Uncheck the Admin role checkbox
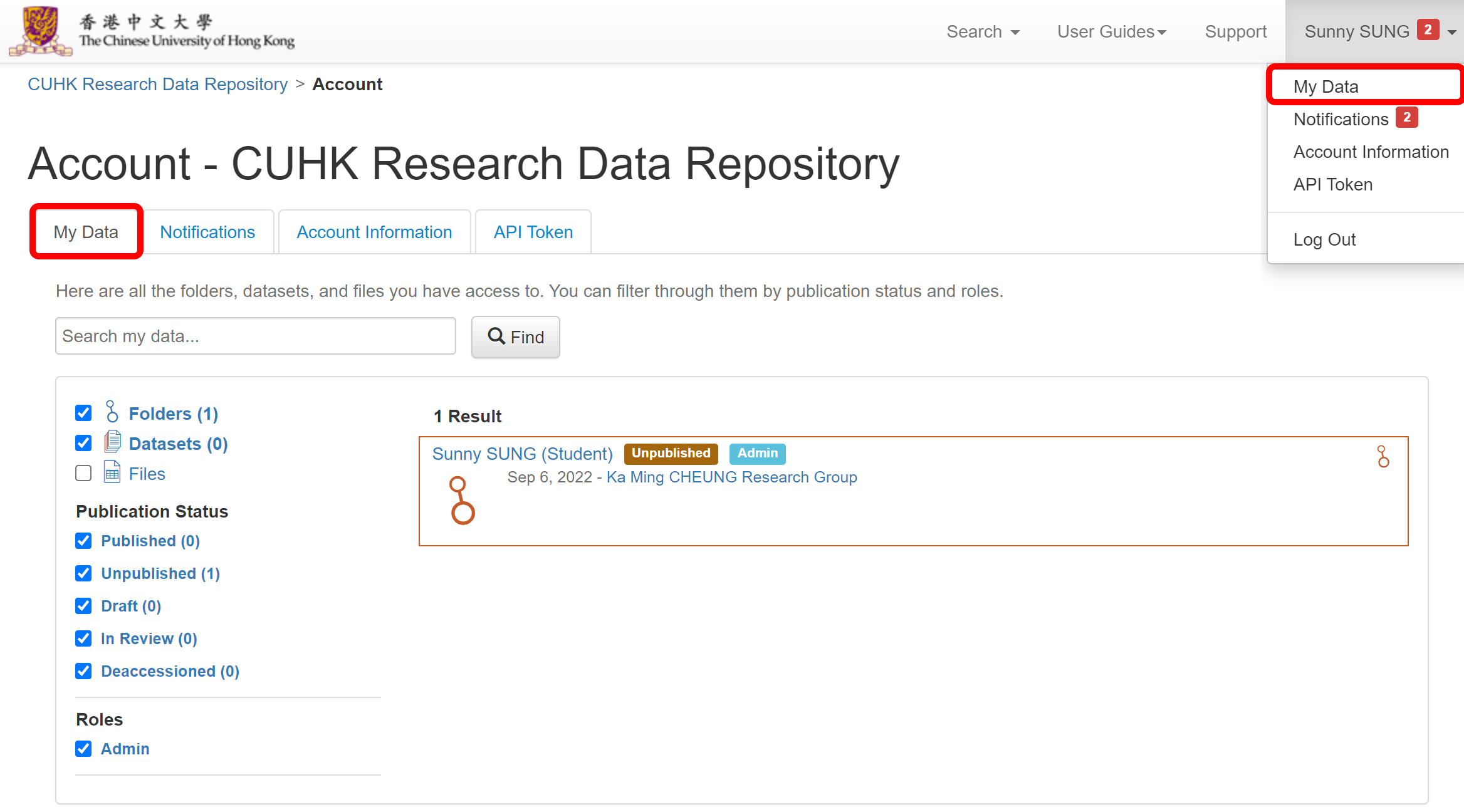This screenshot has height=812, width=1464. coord(83,749)
